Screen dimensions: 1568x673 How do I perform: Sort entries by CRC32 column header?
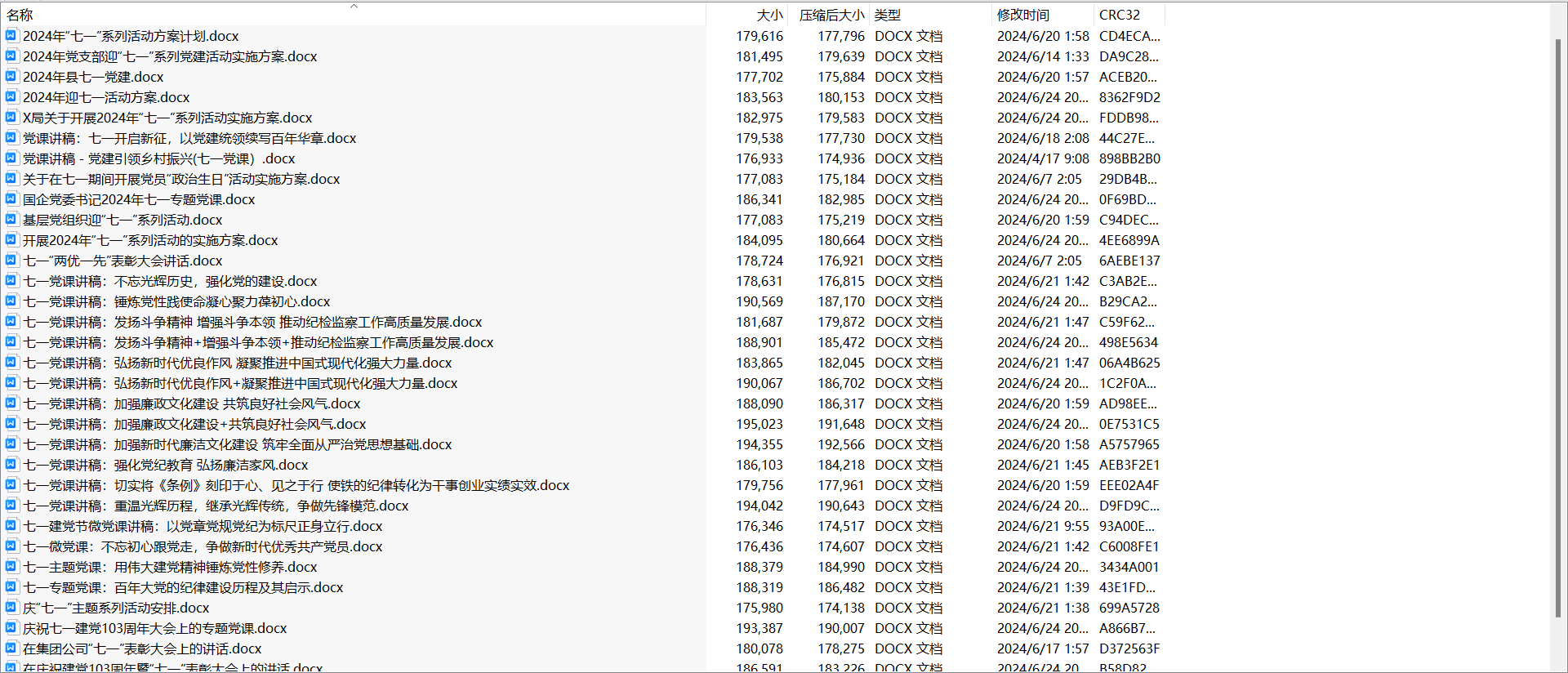click(x=1119, y=15)
